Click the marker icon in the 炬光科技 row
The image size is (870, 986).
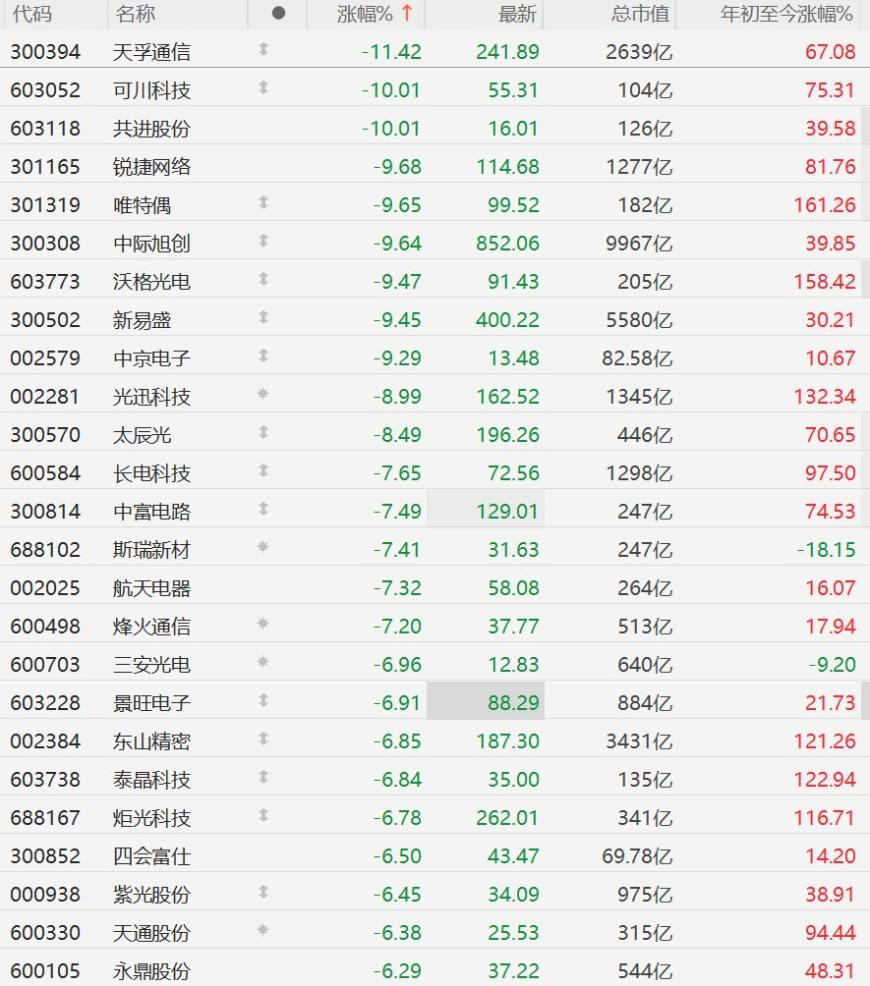263,816
